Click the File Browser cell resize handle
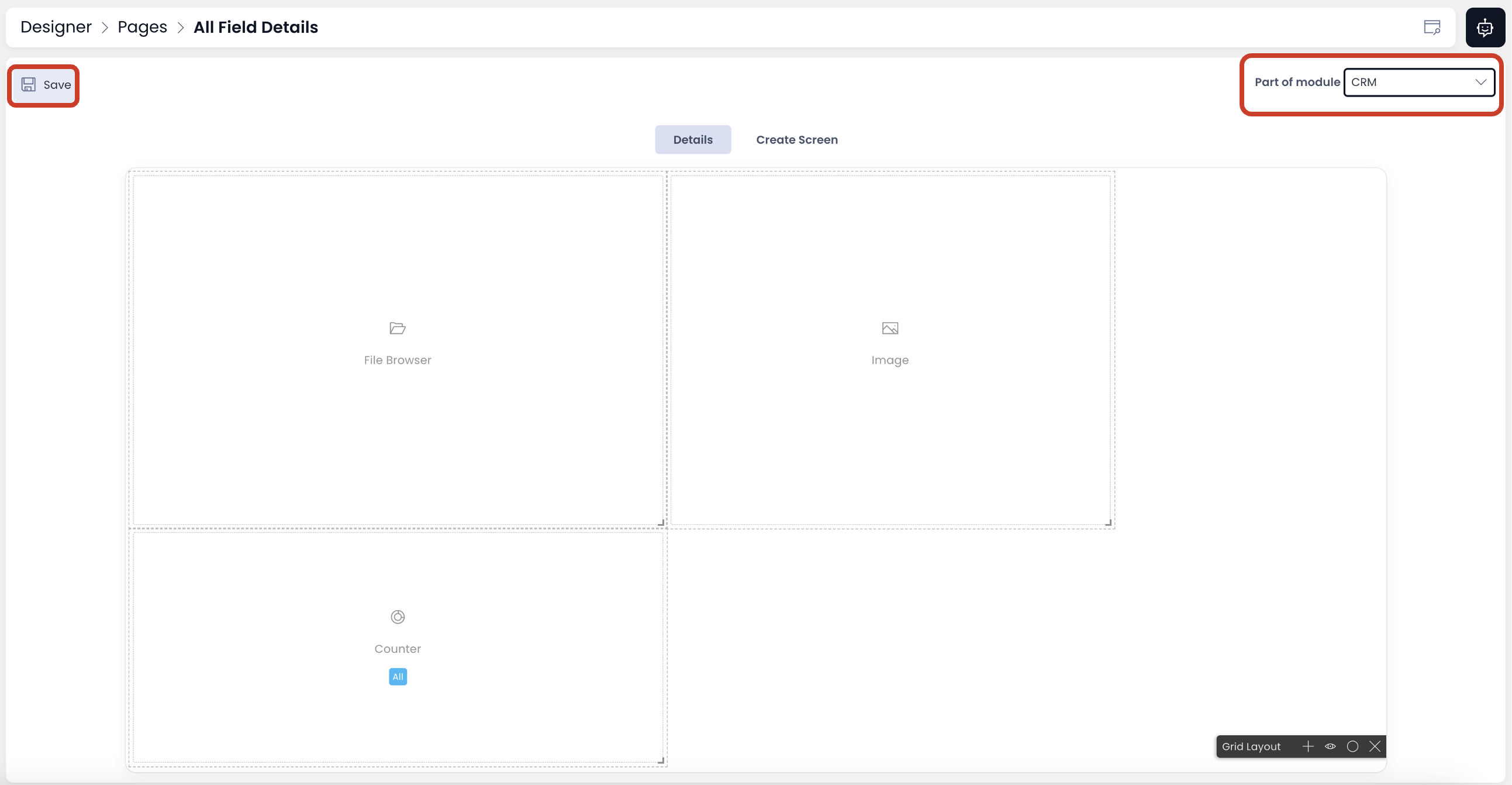 coord(661,522)
